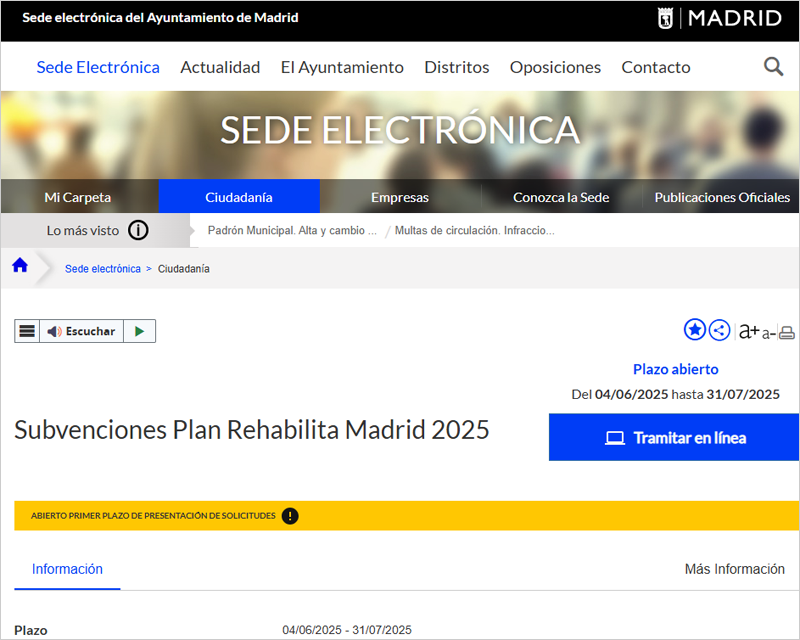Open the ReadSpeaker menu hamburger icon

pos(27,331)
